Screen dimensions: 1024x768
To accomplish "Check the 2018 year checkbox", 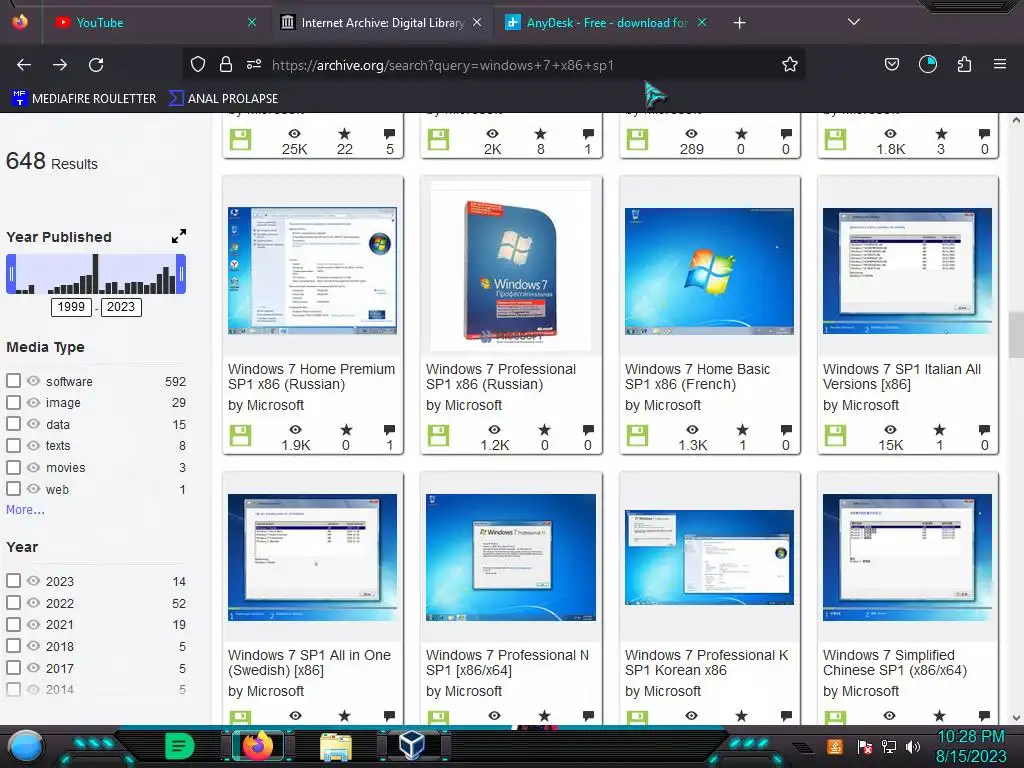I will [14, 646].
